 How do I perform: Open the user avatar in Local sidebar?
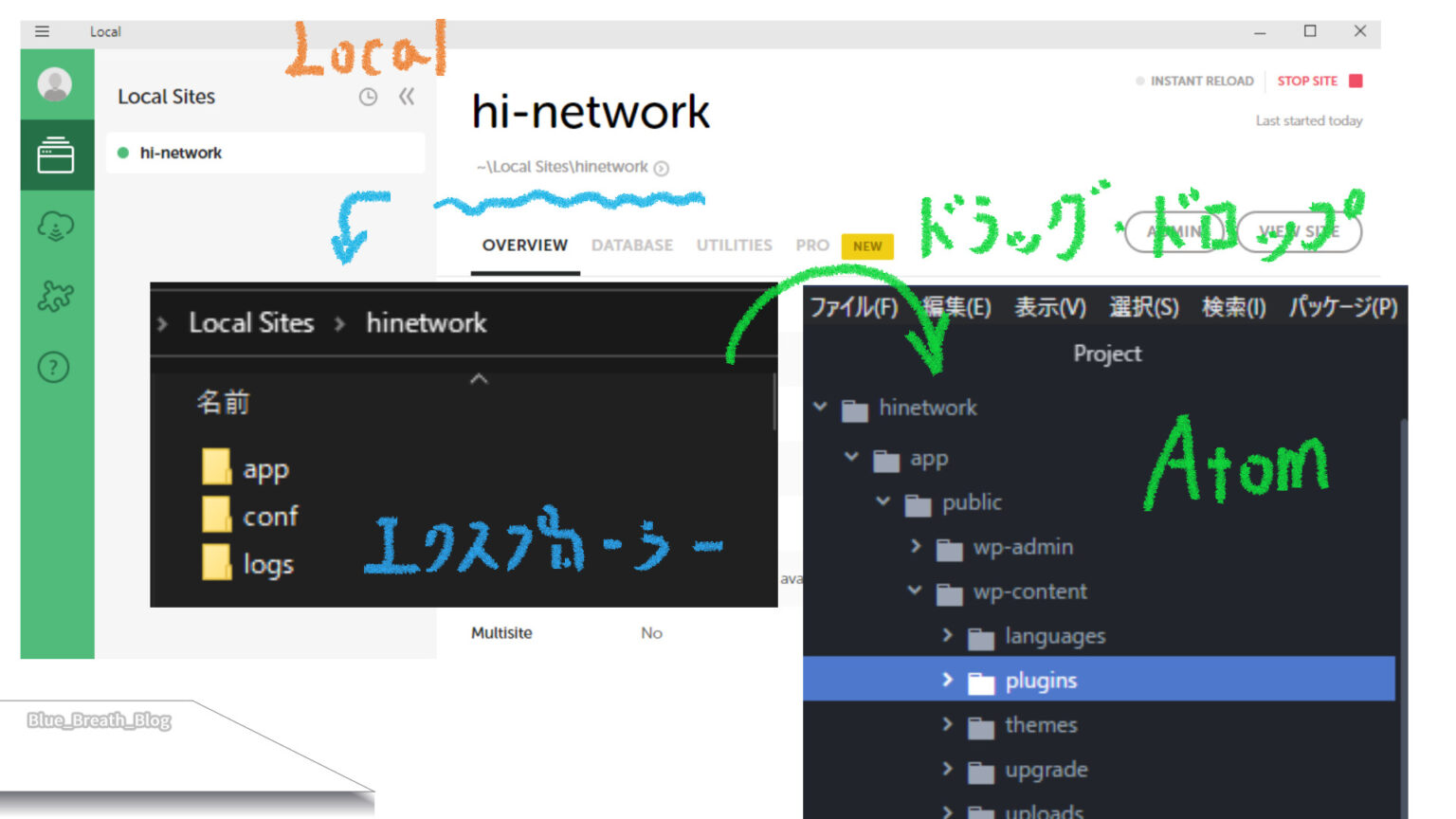pyautogui.click(x=55, y=84)
